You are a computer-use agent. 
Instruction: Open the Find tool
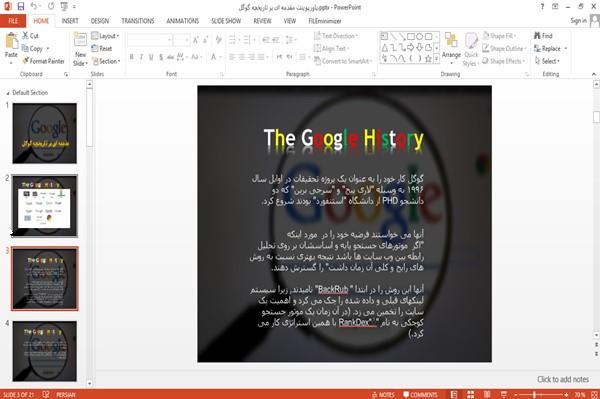pos(543,36)
